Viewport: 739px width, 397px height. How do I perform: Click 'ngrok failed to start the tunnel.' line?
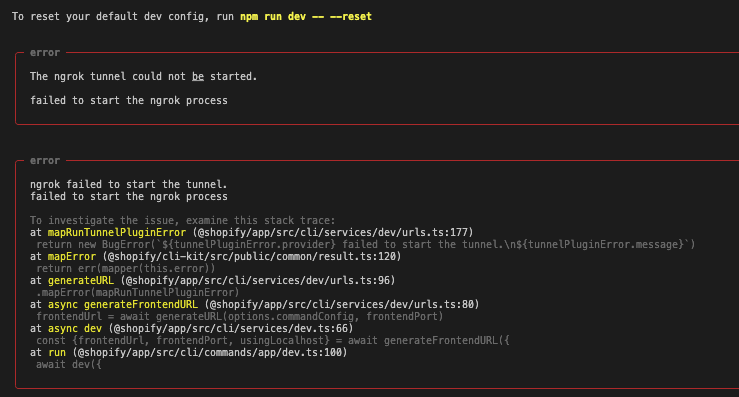pos(129,184)
